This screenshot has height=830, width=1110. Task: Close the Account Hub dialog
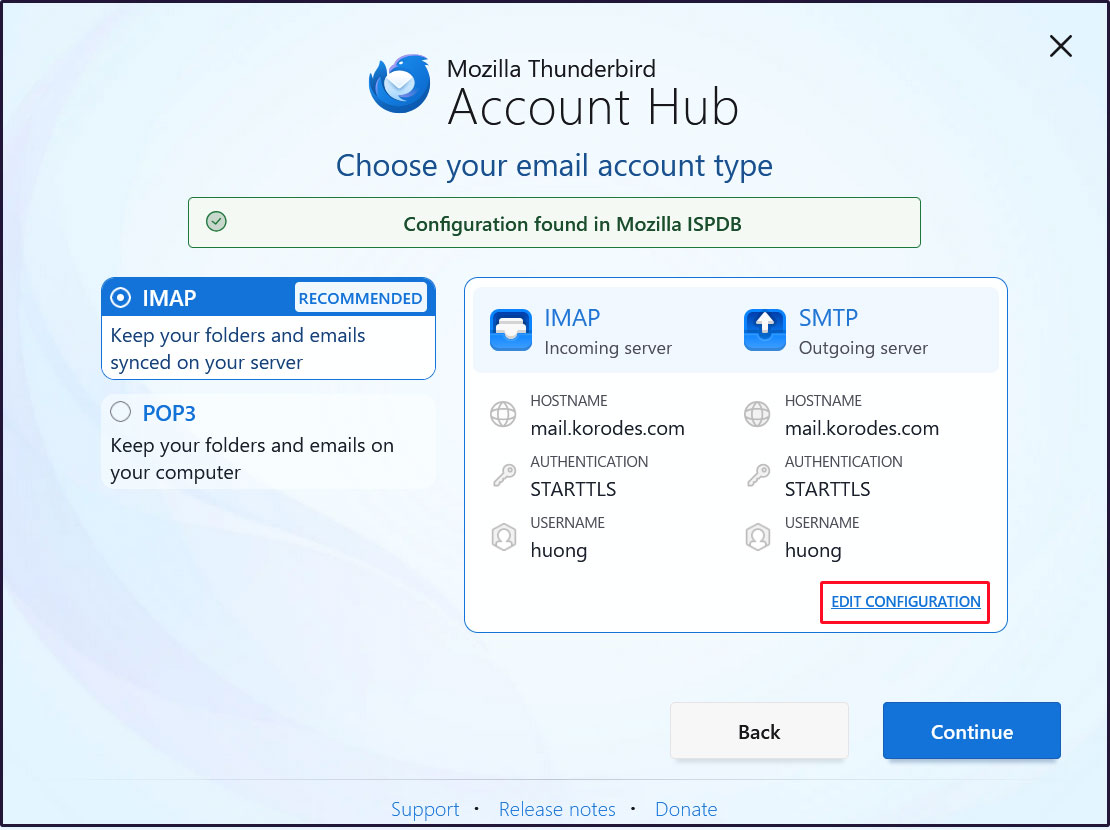pos(1060,46)
